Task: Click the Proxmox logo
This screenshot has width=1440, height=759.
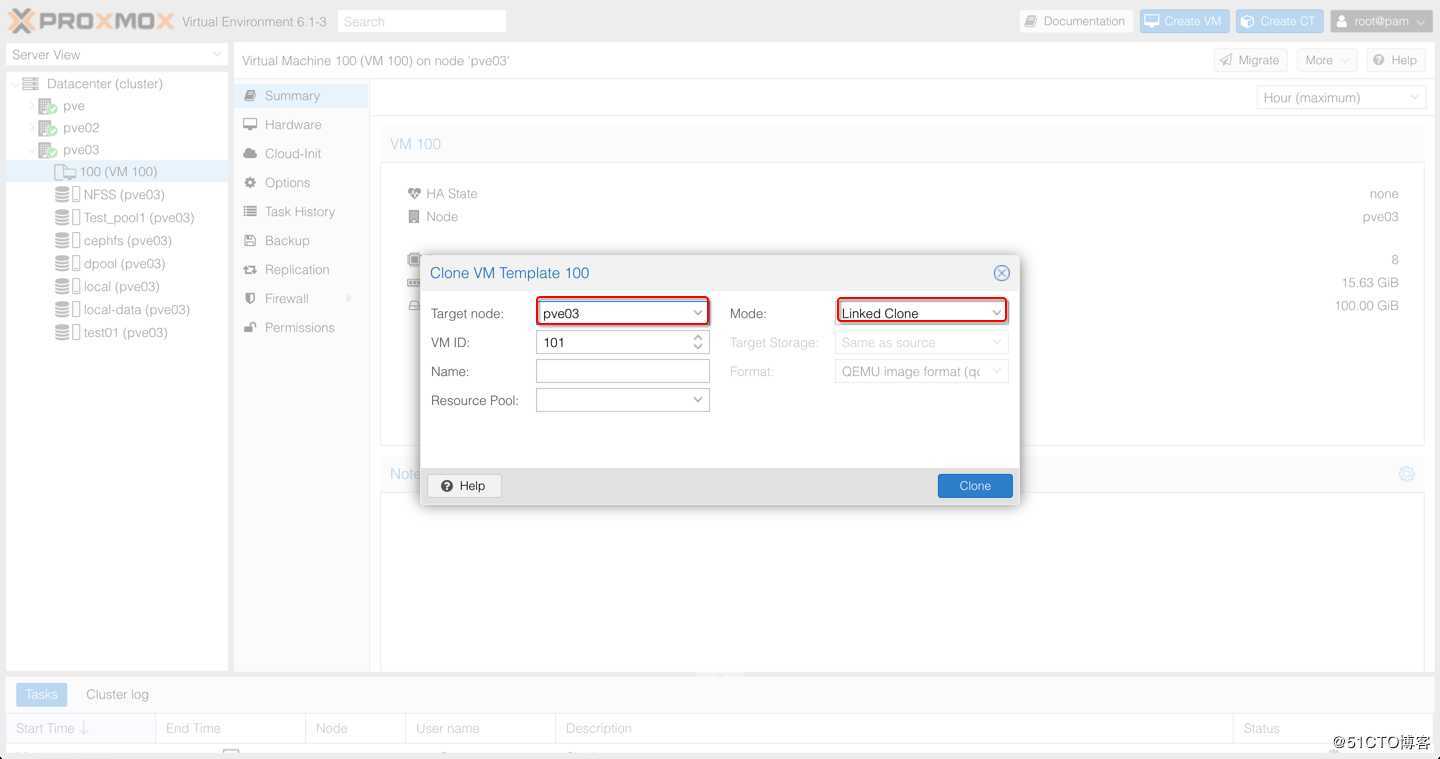Action: pyautogui.click(x=92, y=21)
